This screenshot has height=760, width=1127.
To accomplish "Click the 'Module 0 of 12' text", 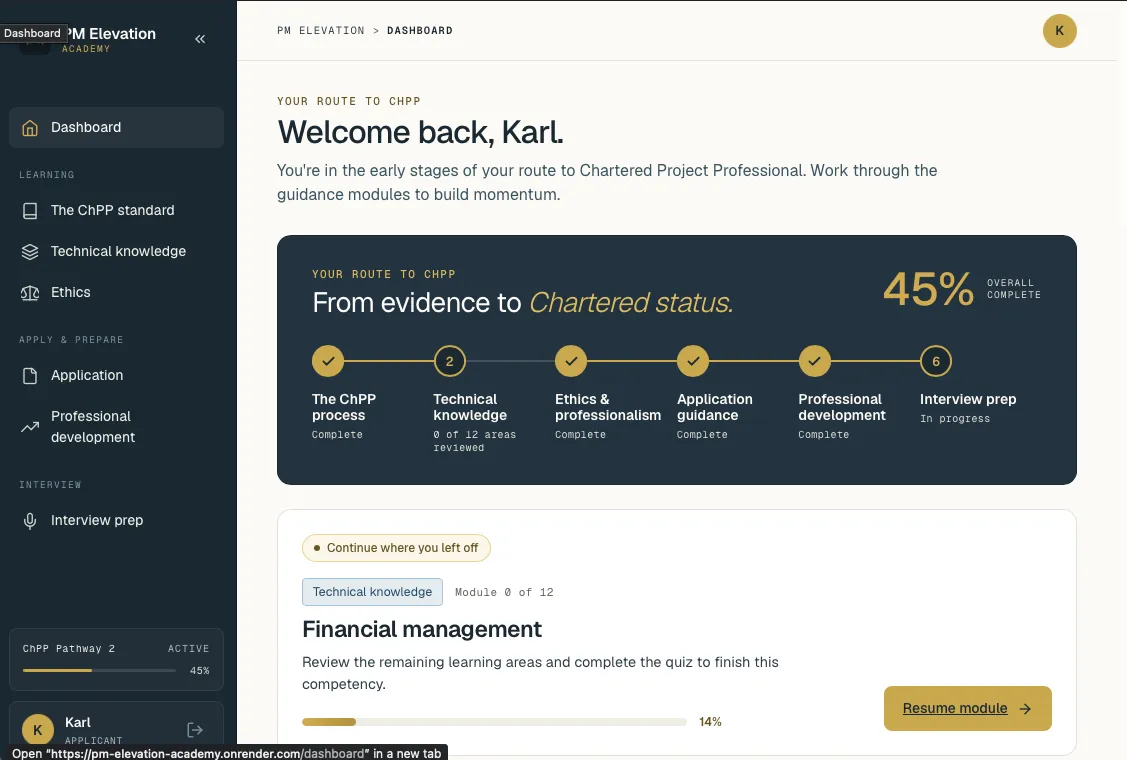I will (x=504, y=592).
